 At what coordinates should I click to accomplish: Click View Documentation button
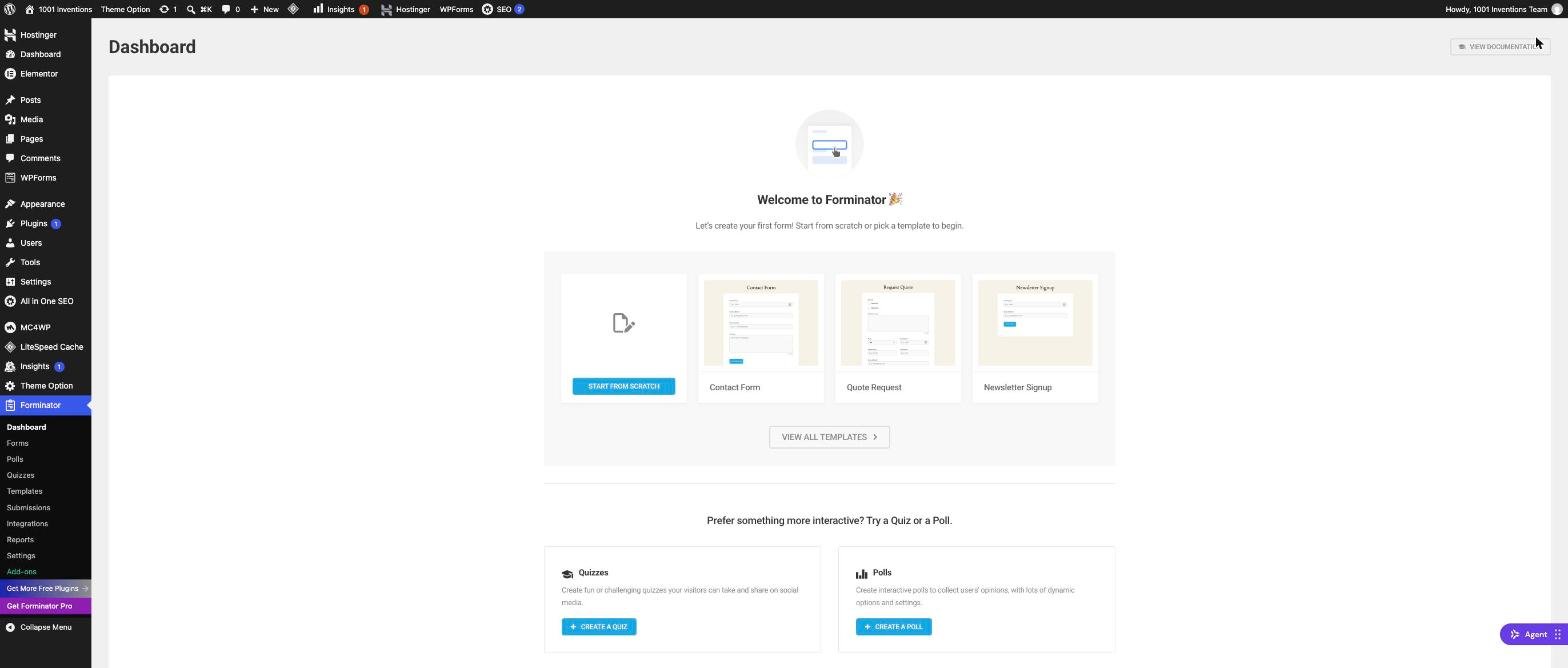click(1499, 47)
